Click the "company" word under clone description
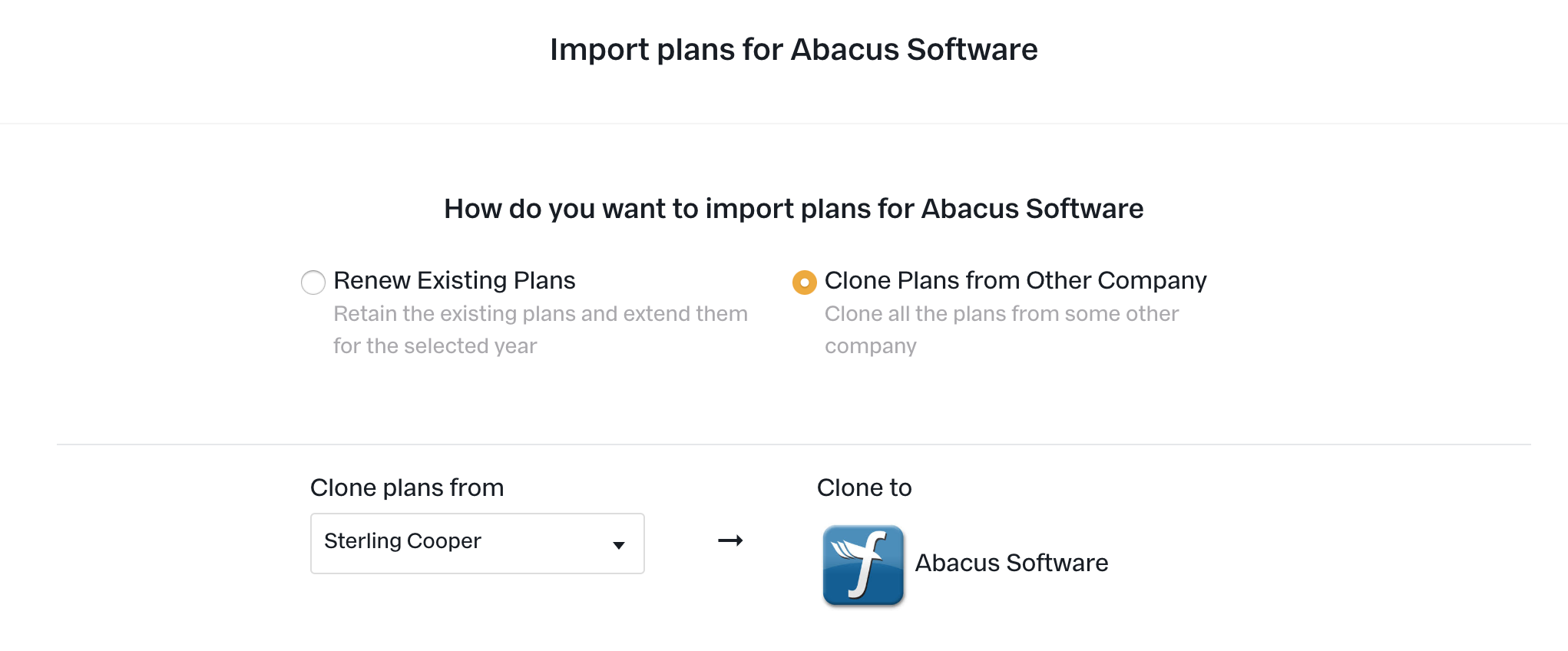Screen dimensions: 1568x651 point(871,346)
